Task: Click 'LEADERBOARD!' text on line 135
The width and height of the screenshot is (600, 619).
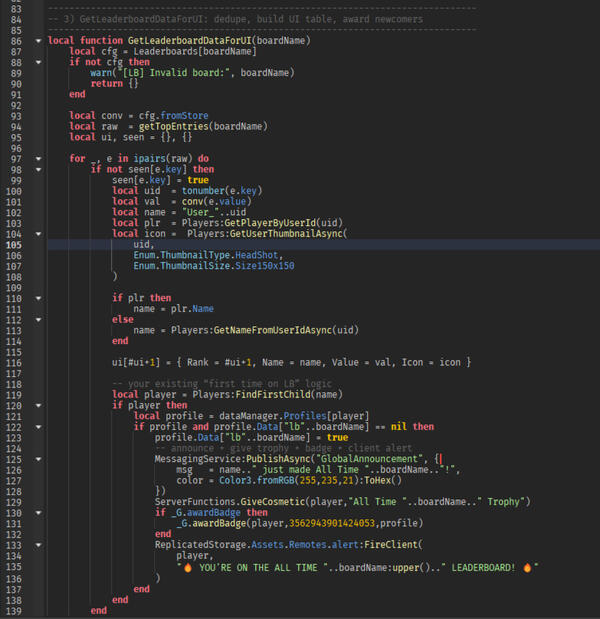Action: tap(483, 568)
